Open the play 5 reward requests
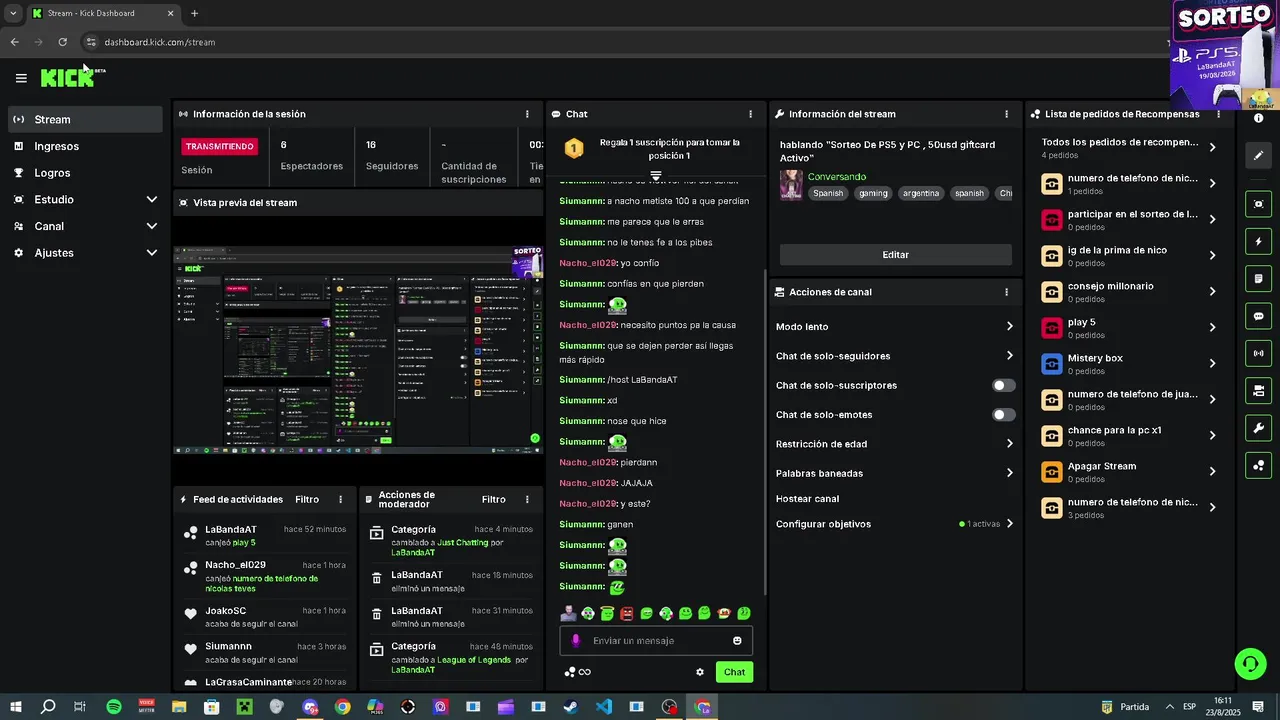The height and width of the screenshot is (720, 1280). pyautogui.click(x=1129, y=327)
